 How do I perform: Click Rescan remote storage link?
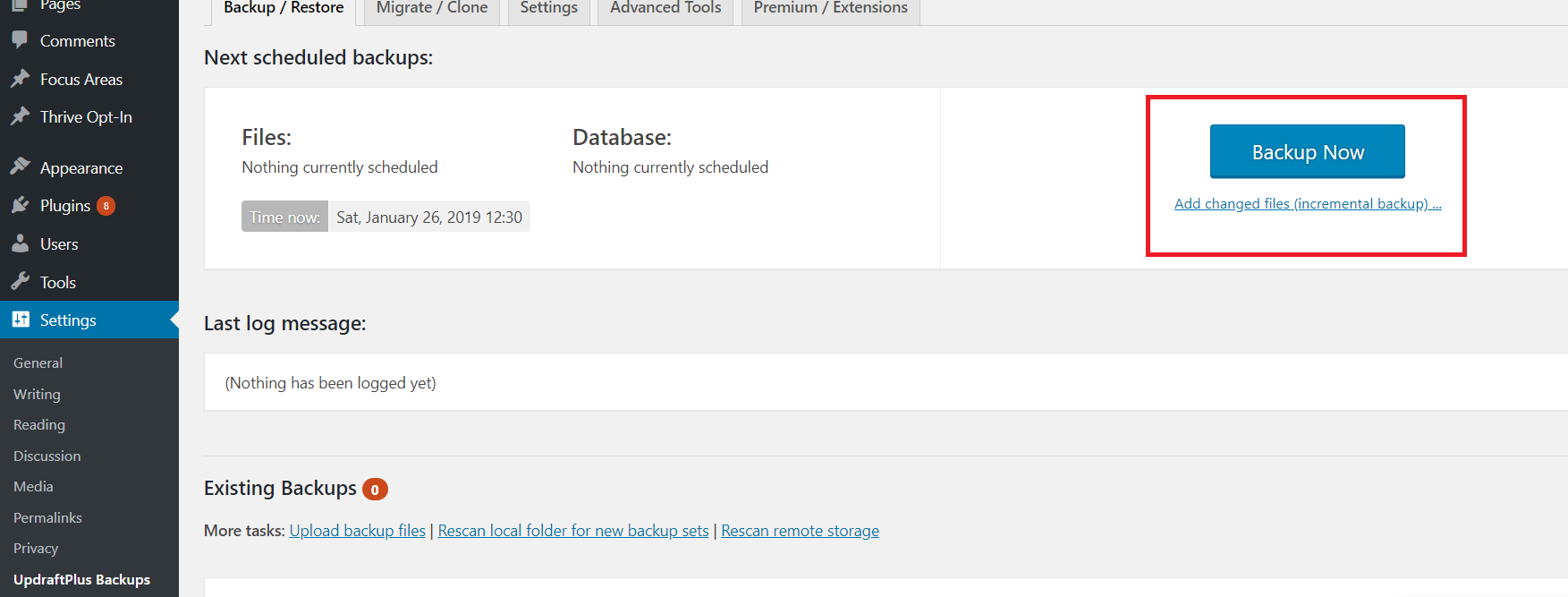pyautogui.click(x=800, y=531)
